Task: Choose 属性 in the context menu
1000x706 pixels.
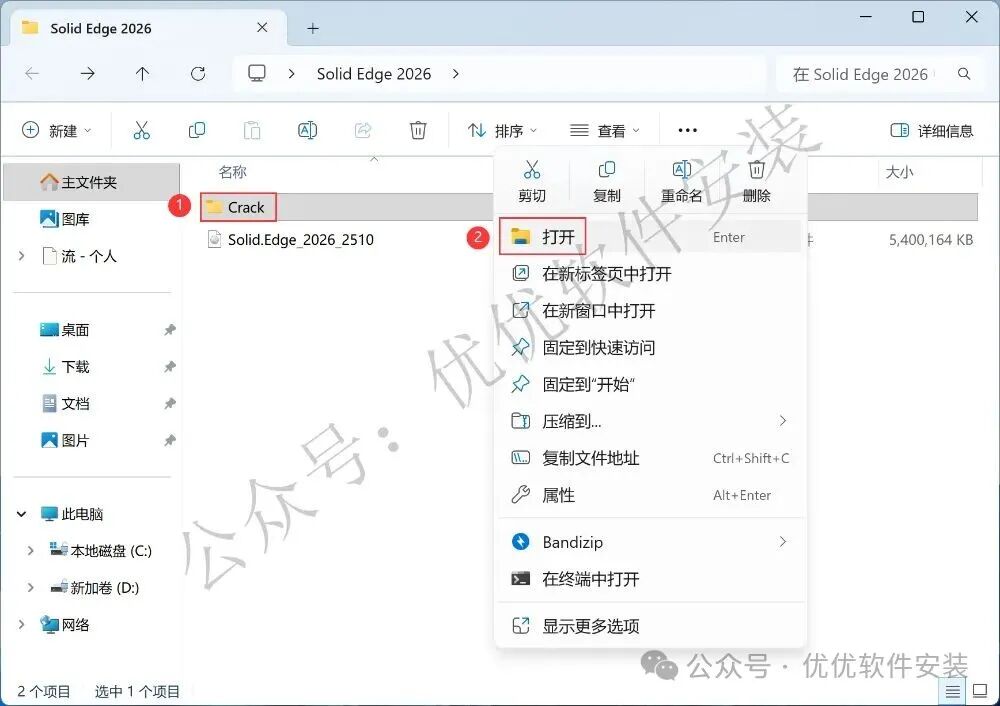Action: pyautogui.click(x=651, y=496)
